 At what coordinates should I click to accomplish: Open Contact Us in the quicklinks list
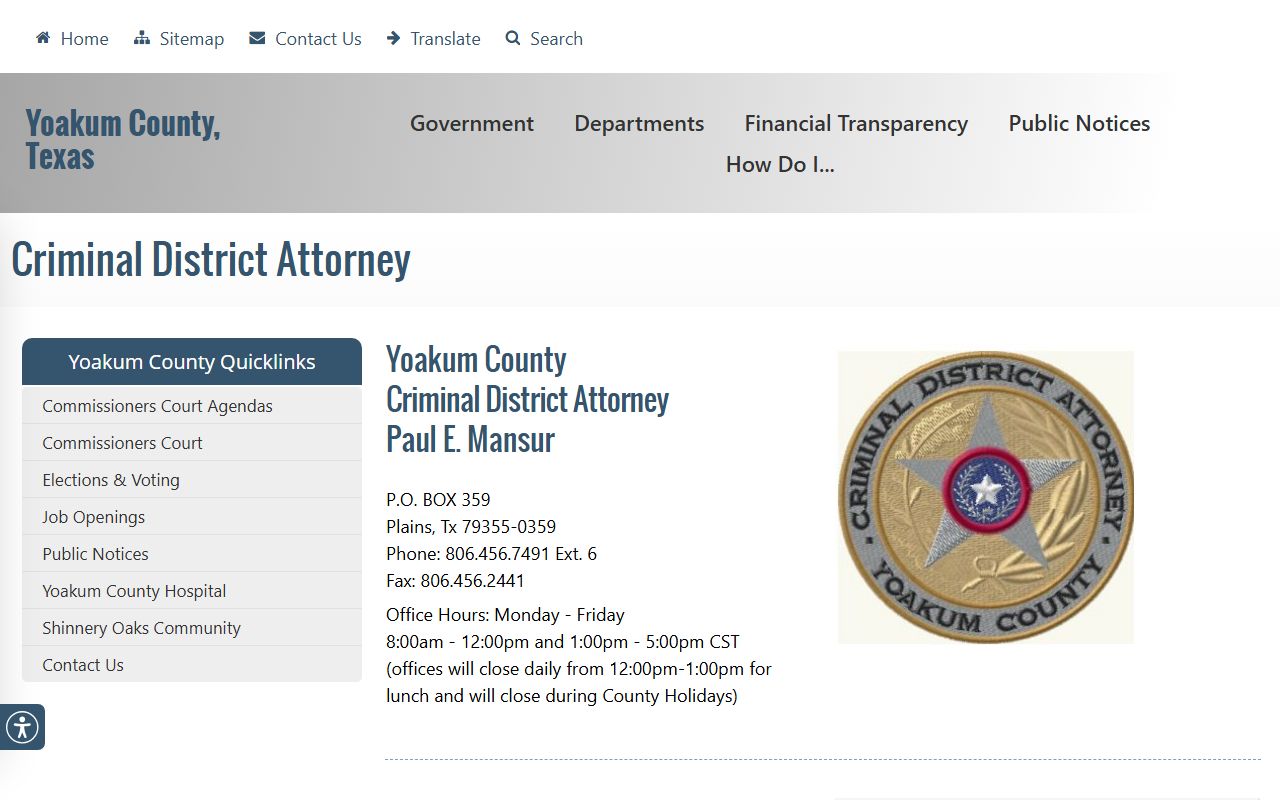pyautogui.click(x=192, y=665)
